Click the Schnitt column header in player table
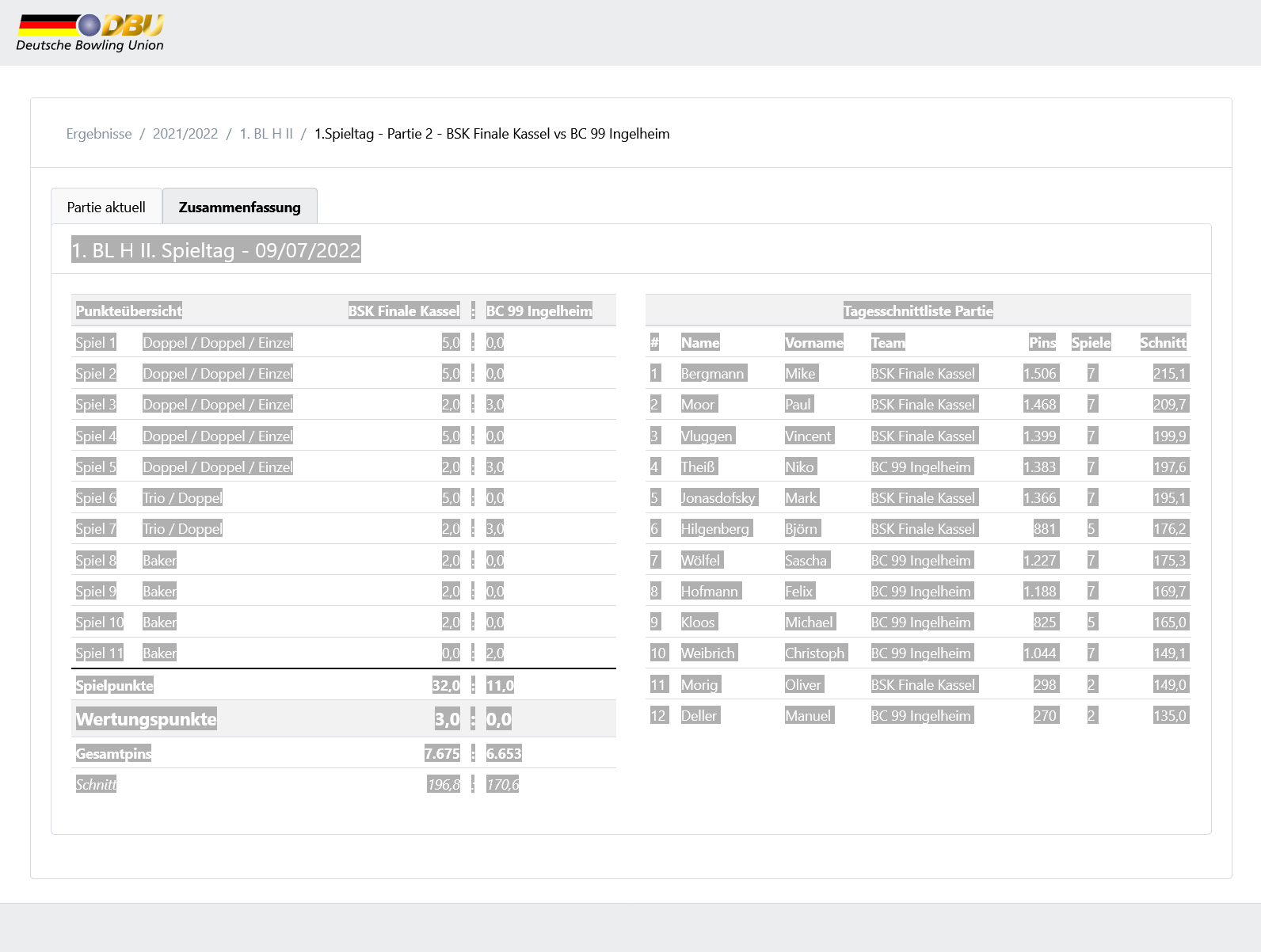The width and height of the screenshot is (1261, 952). pyautogui.click(x=1163, y=342)
